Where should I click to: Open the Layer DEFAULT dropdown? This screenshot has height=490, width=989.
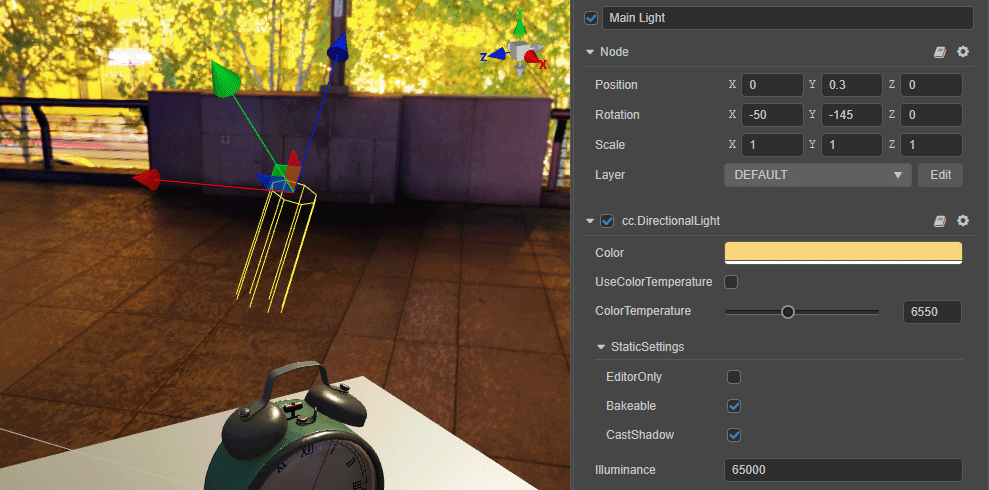(x=817, y=175)
